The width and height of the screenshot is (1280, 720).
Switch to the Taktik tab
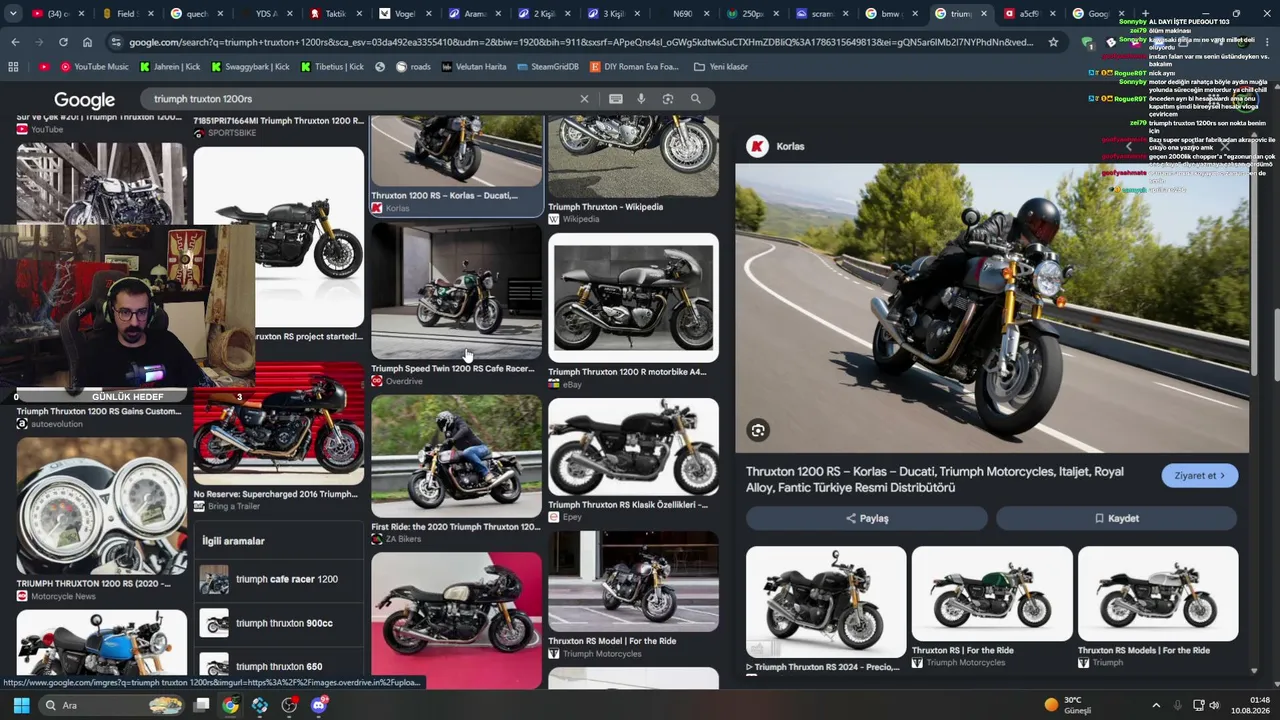(x=334, y=14)
